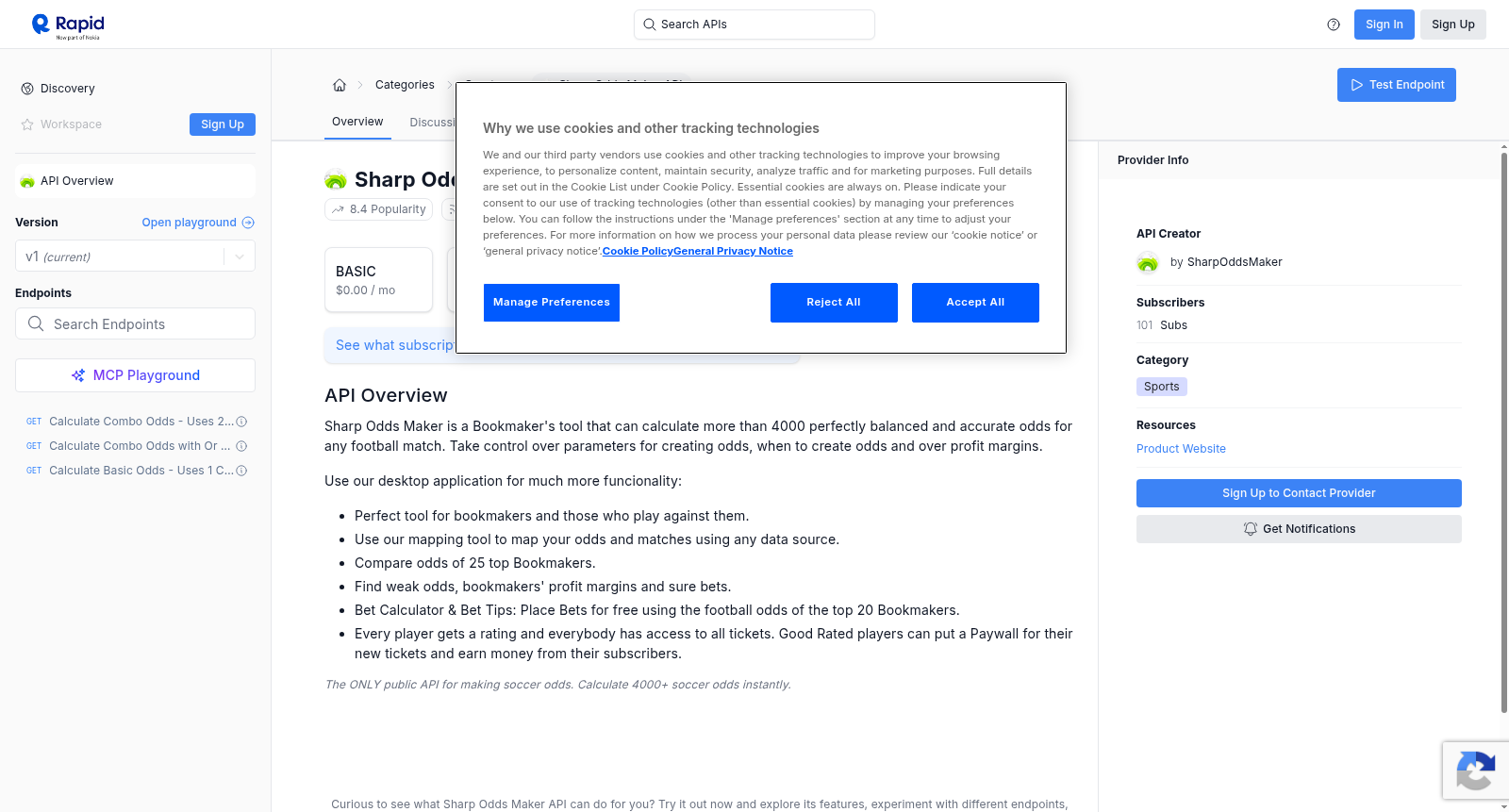The image size is (1509, 812).
Task: Open Calculate Basic Odds - Uses 1 C endpoint
Action: click(x=141, y=471)
